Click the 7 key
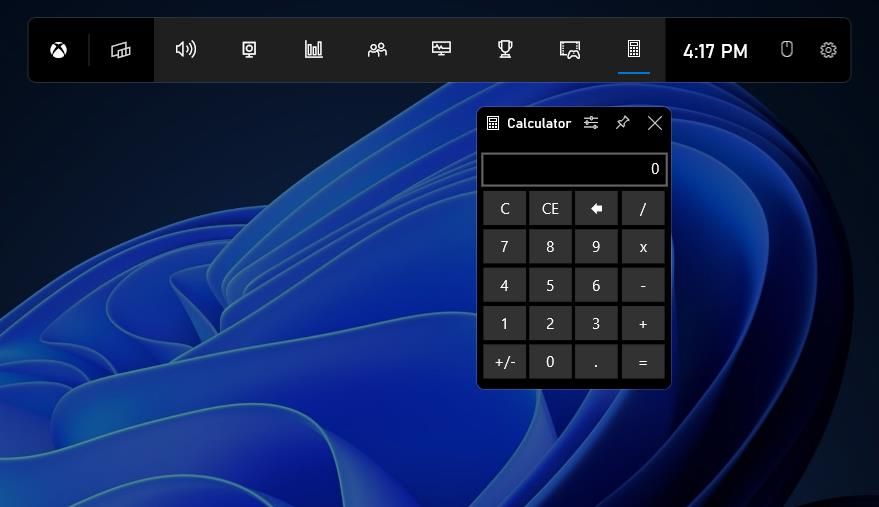This screenshot has width=879, height=507. click(x=505, y=247)
